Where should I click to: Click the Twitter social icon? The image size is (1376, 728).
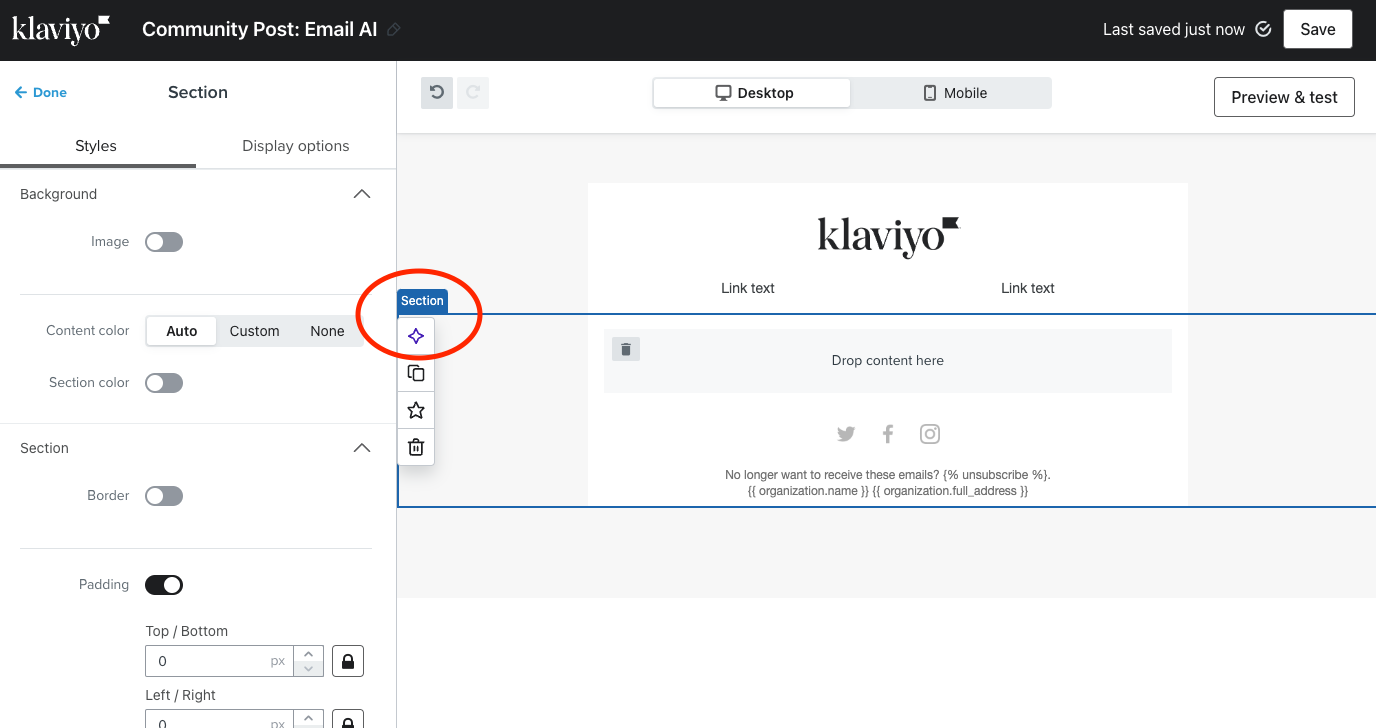pos(846,434)
